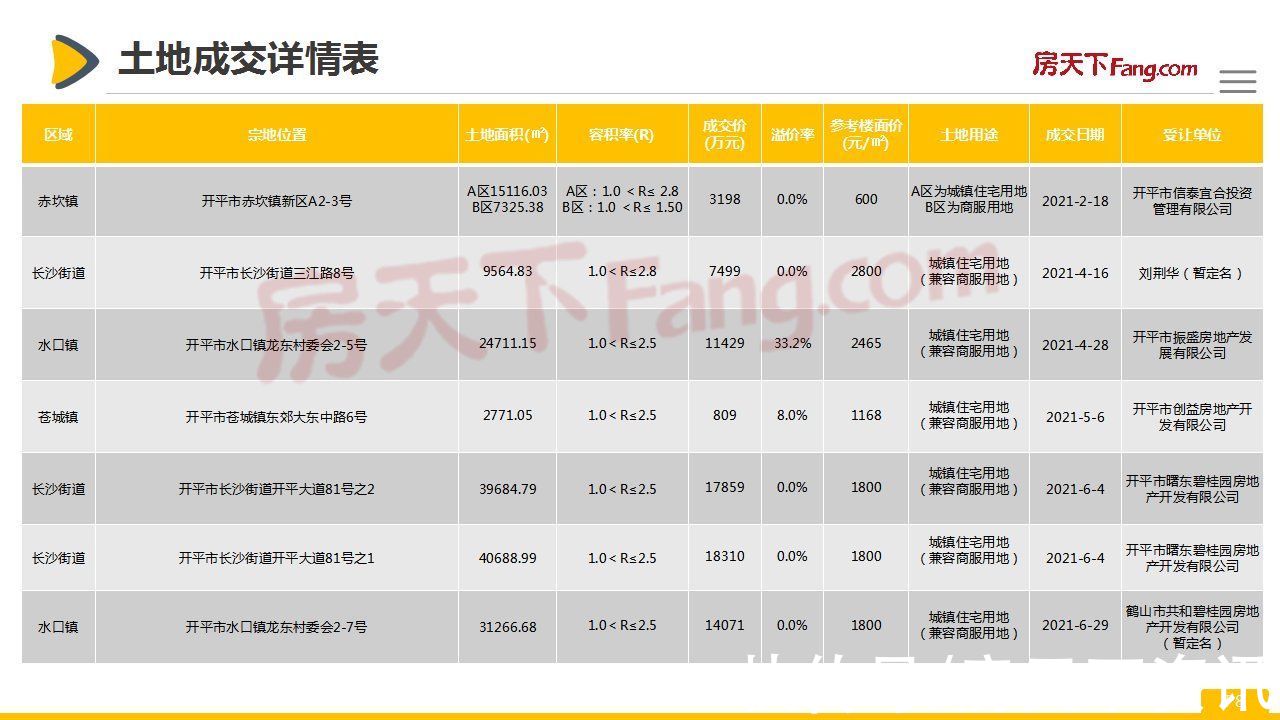Open the hamburger menu icon at top right

[1237, 81]
